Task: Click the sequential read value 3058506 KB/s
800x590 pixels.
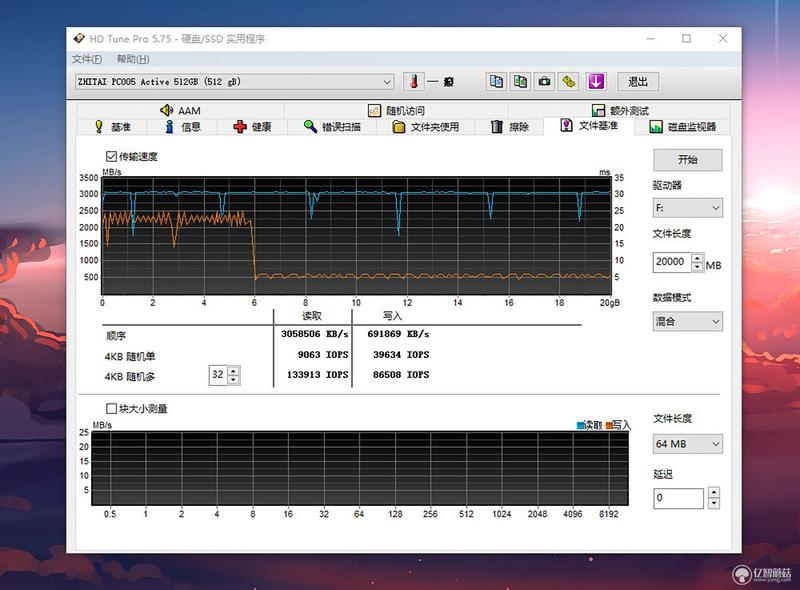Action: [x=315, y=334]
